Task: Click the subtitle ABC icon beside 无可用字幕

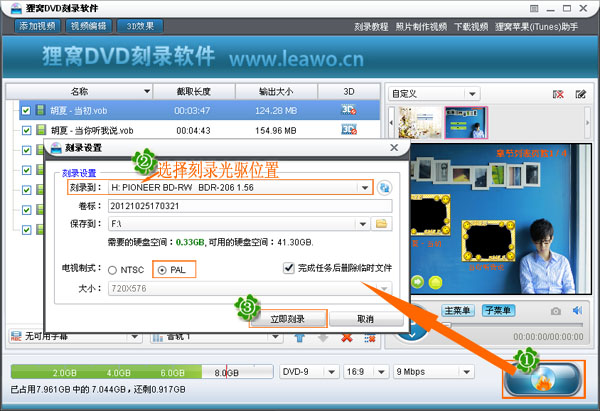Action: (16, 337)
